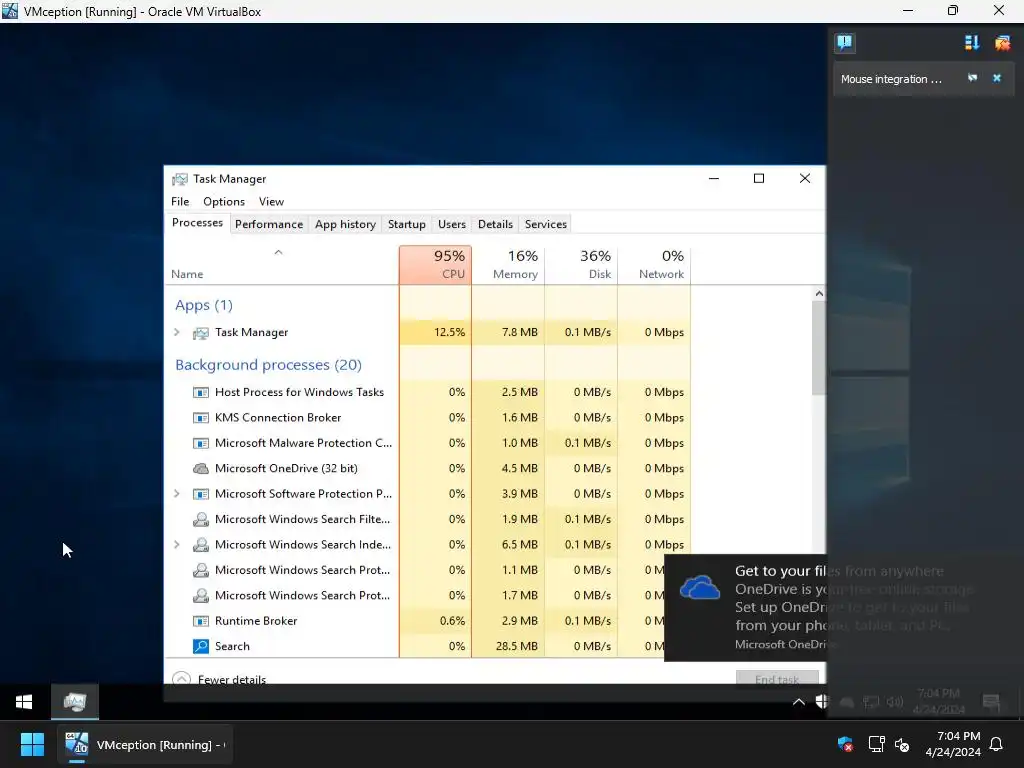Select the Processes tab
This screenshot has width=1024, height=768.
197,223
